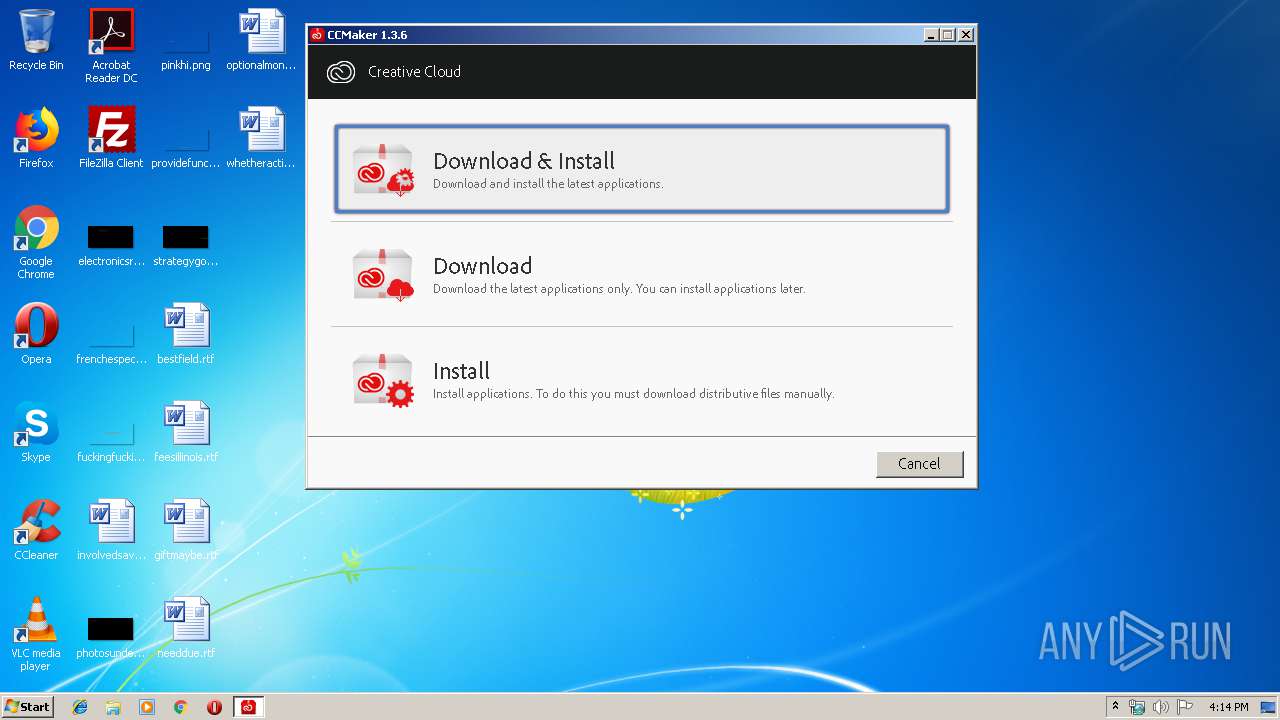Minimize the CCMaker window
The width and height of the screenshot is (1280, 720).
pyautogui.click(x=931, y=34)
